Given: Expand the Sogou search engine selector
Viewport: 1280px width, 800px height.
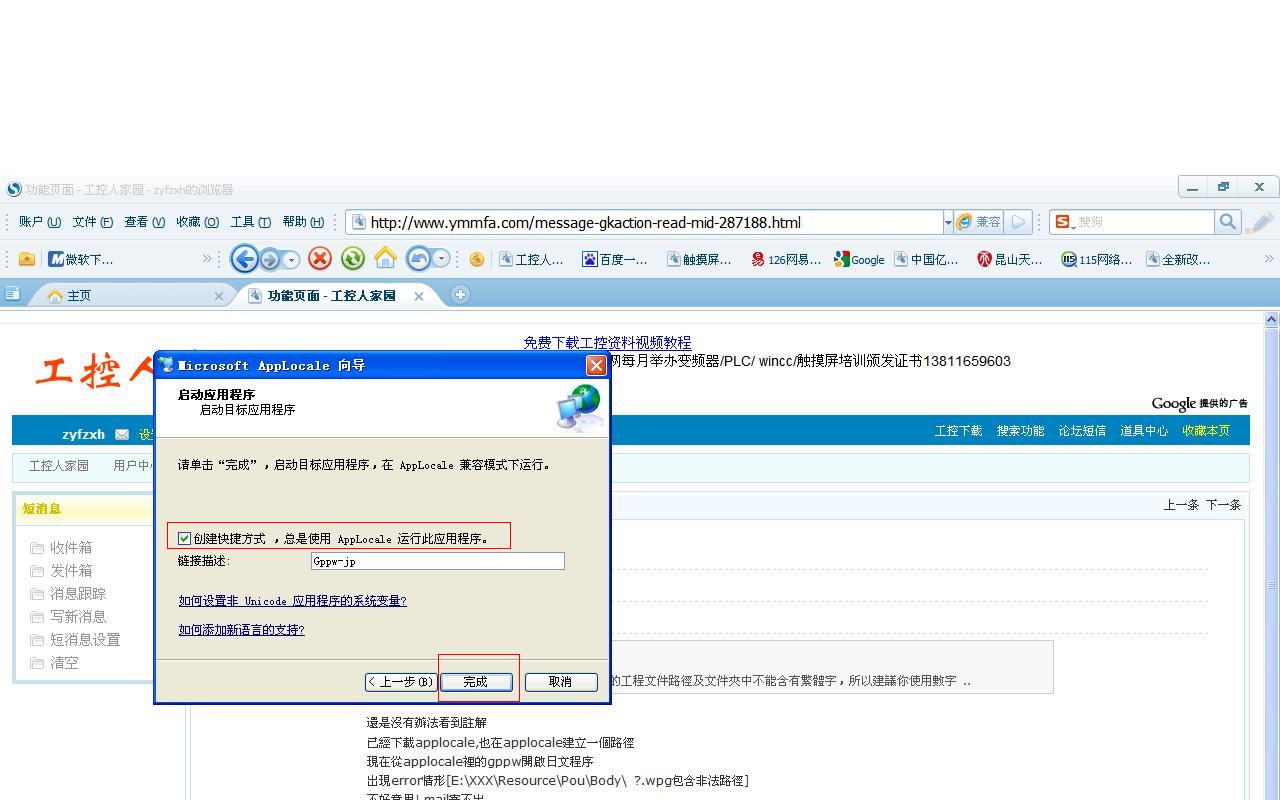Looking at the screenshot, I should click(x=1064, y=222).
